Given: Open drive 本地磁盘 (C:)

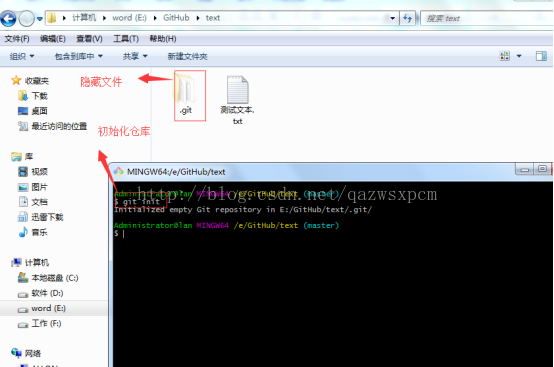Looking at the screenshot, I should coord(48,278).
